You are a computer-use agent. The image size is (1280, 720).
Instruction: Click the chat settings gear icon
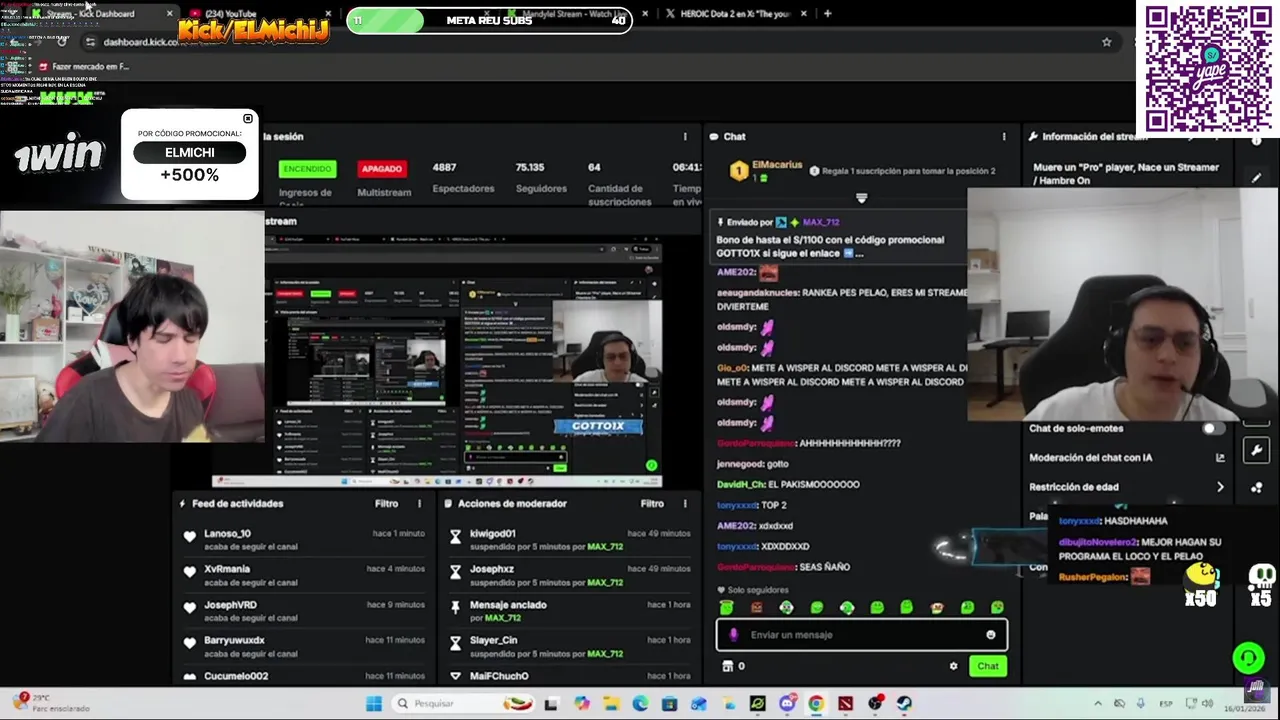pyautogui.click(x=953, y=666)
